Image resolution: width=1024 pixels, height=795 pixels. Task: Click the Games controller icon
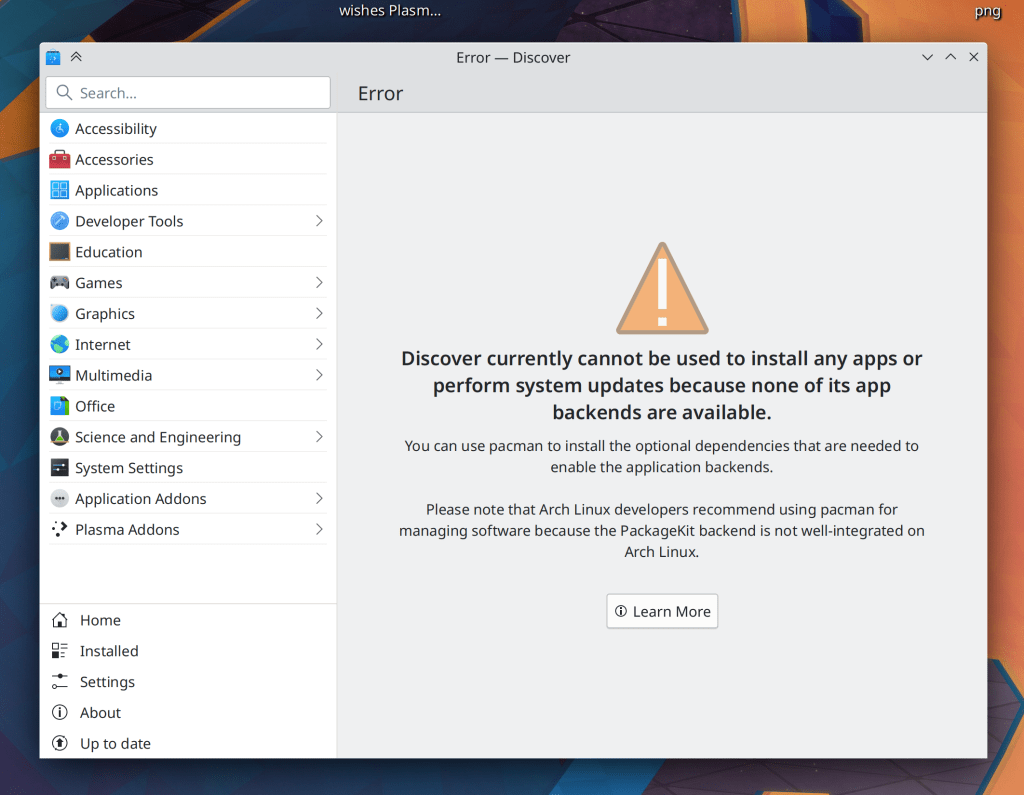point(60,283)
